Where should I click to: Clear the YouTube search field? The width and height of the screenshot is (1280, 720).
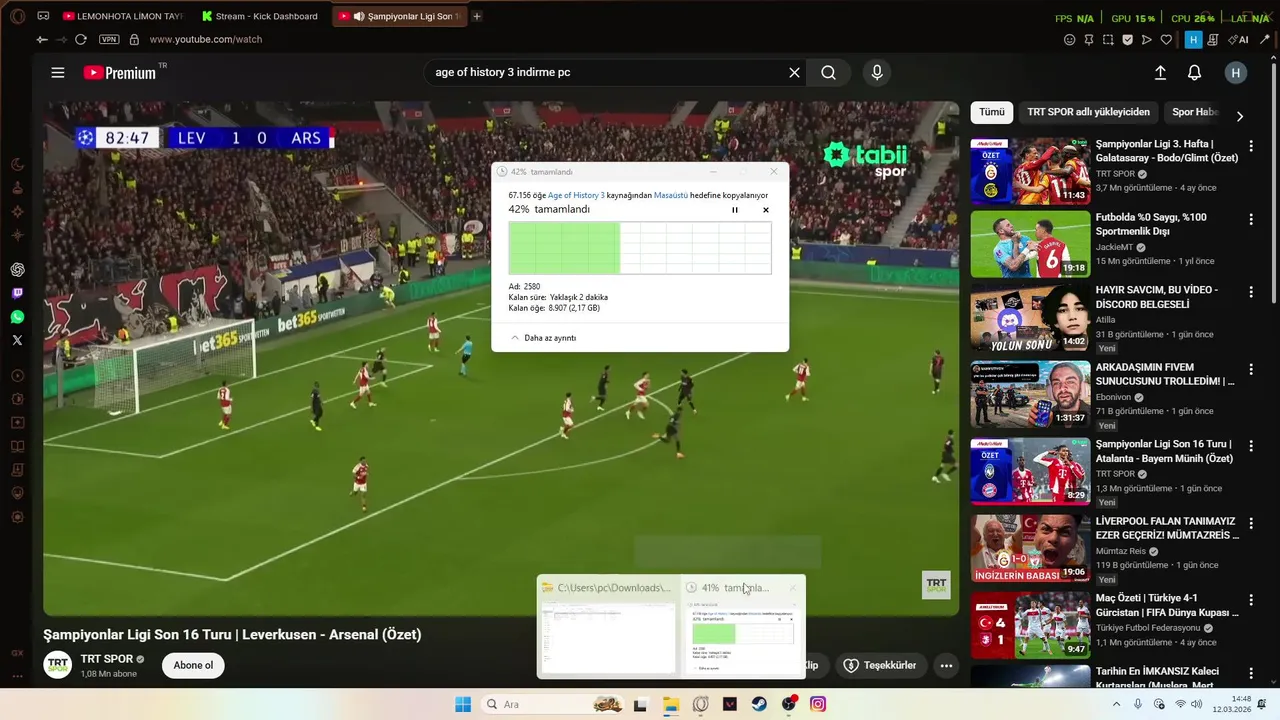click(x=794, y=72)
